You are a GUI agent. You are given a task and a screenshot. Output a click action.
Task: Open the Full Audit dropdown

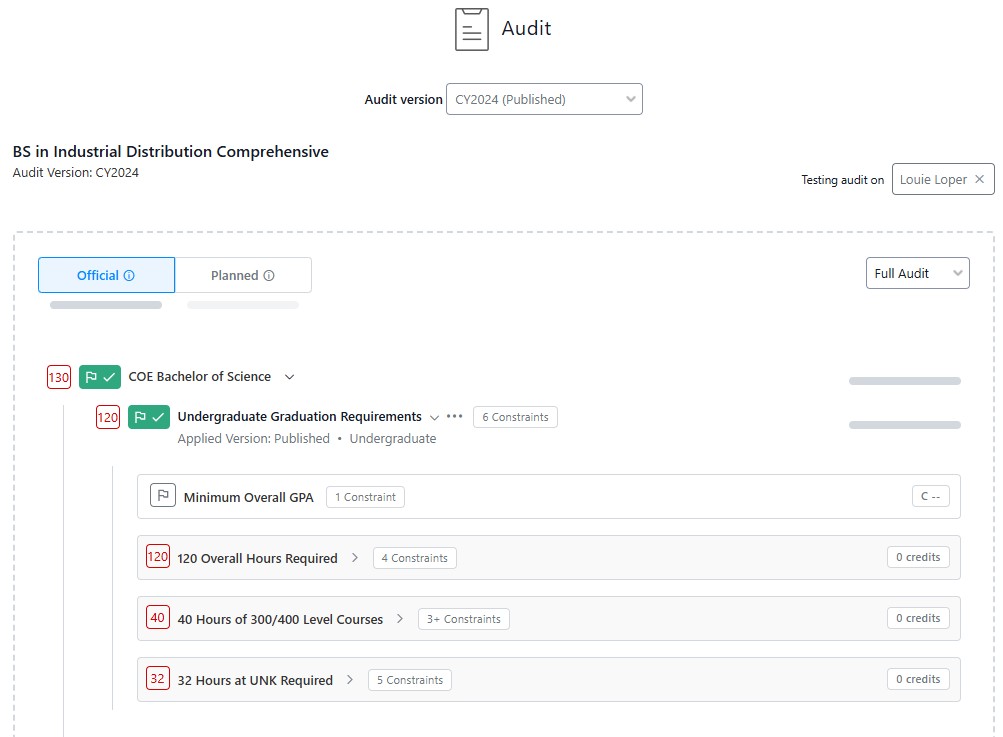[x=917, y=273]
